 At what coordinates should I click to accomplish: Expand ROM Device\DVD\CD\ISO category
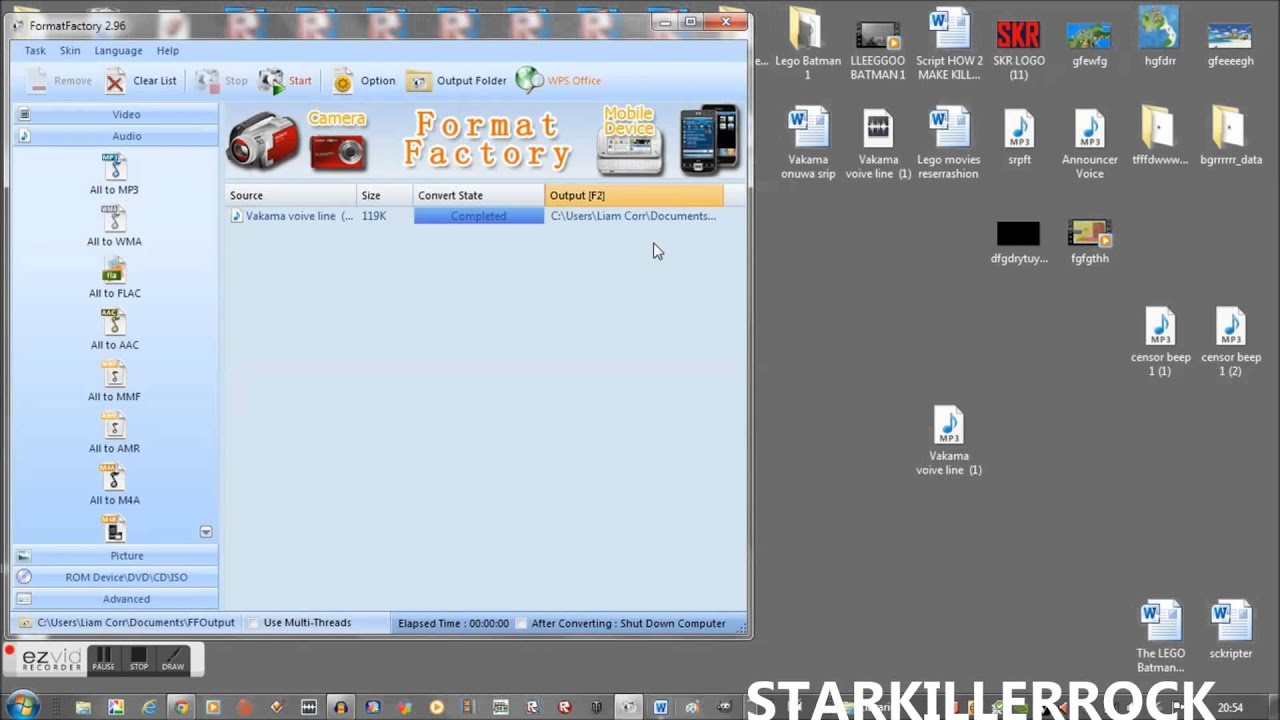coord(115,577)
